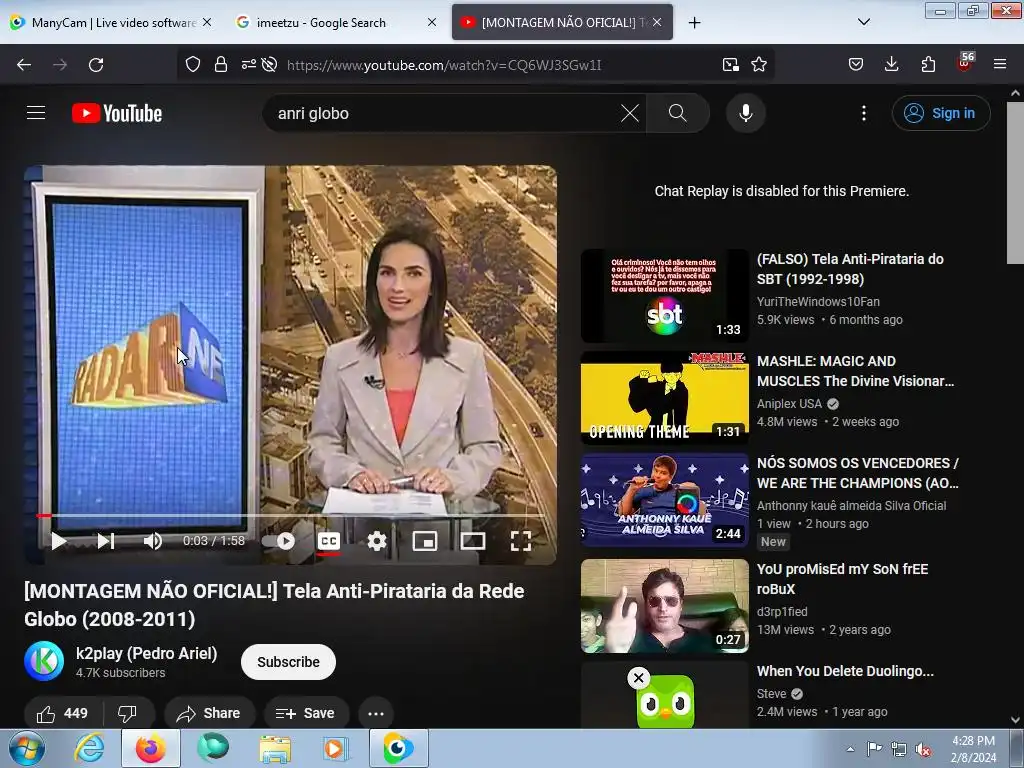Image resolution: width=1024 pixels, height=768 pixels.
Task: Open the tracking protection shield icon
Action: point(193,64)
